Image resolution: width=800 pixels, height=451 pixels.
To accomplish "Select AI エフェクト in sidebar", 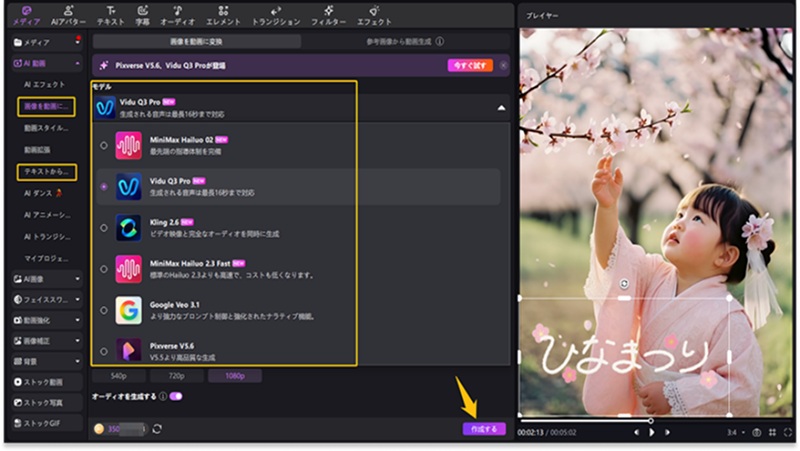I will click(45, 84).
